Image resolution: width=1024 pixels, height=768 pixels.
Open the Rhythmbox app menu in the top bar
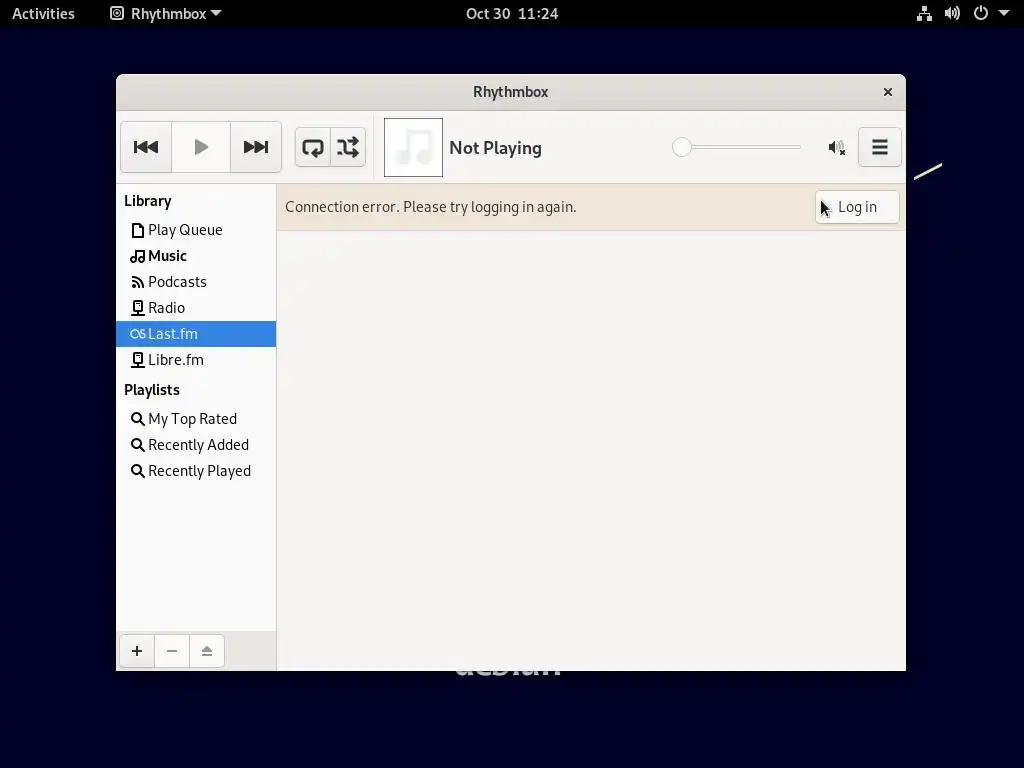166,14
